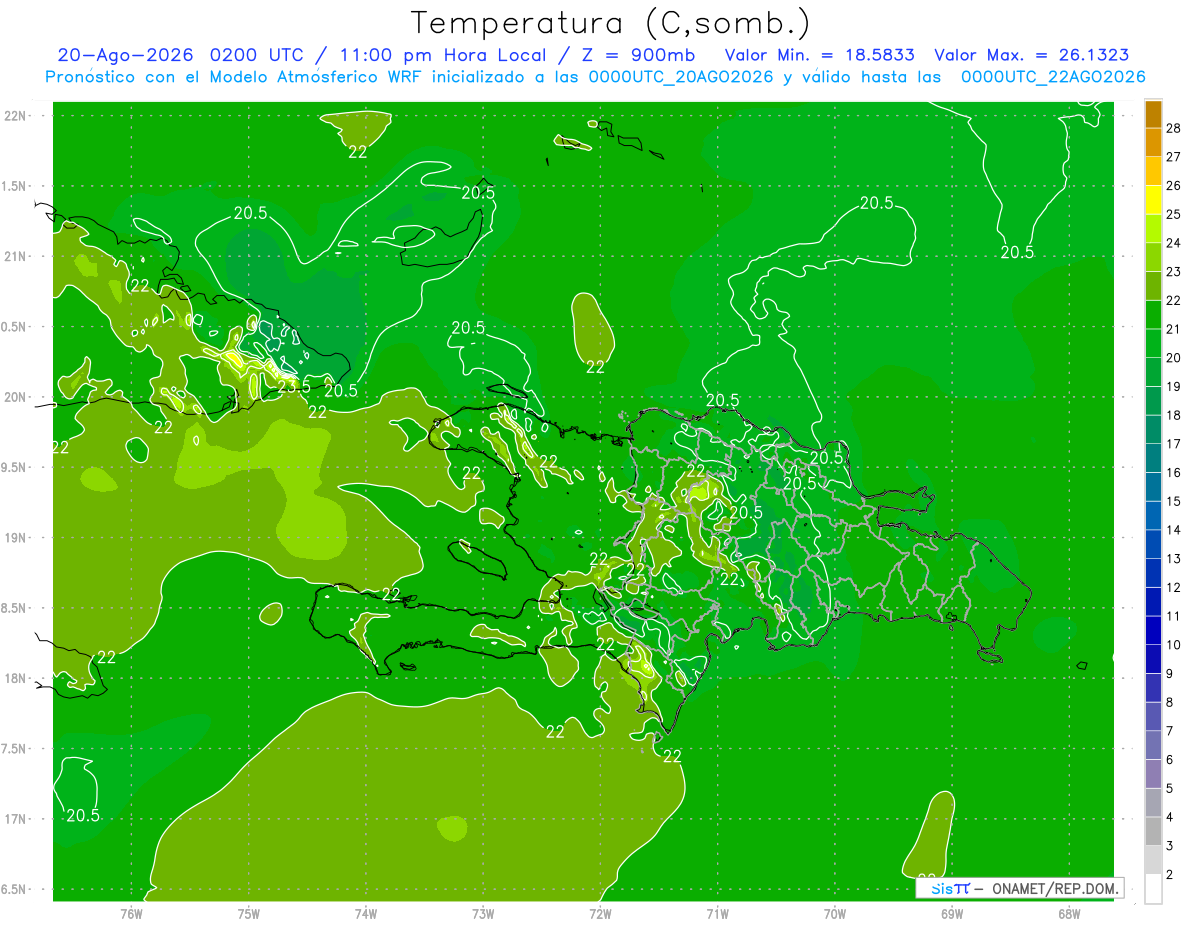Viewport: 1200px width, 927px height.
Task: Click the yellow swatch between 25 and 26
Action: click(1154, 200)
